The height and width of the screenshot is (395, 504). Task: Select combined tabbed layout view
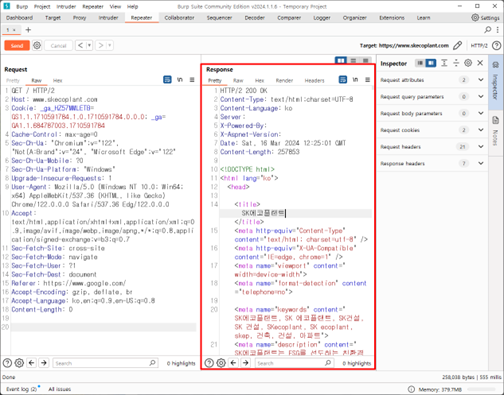point(366,61)
